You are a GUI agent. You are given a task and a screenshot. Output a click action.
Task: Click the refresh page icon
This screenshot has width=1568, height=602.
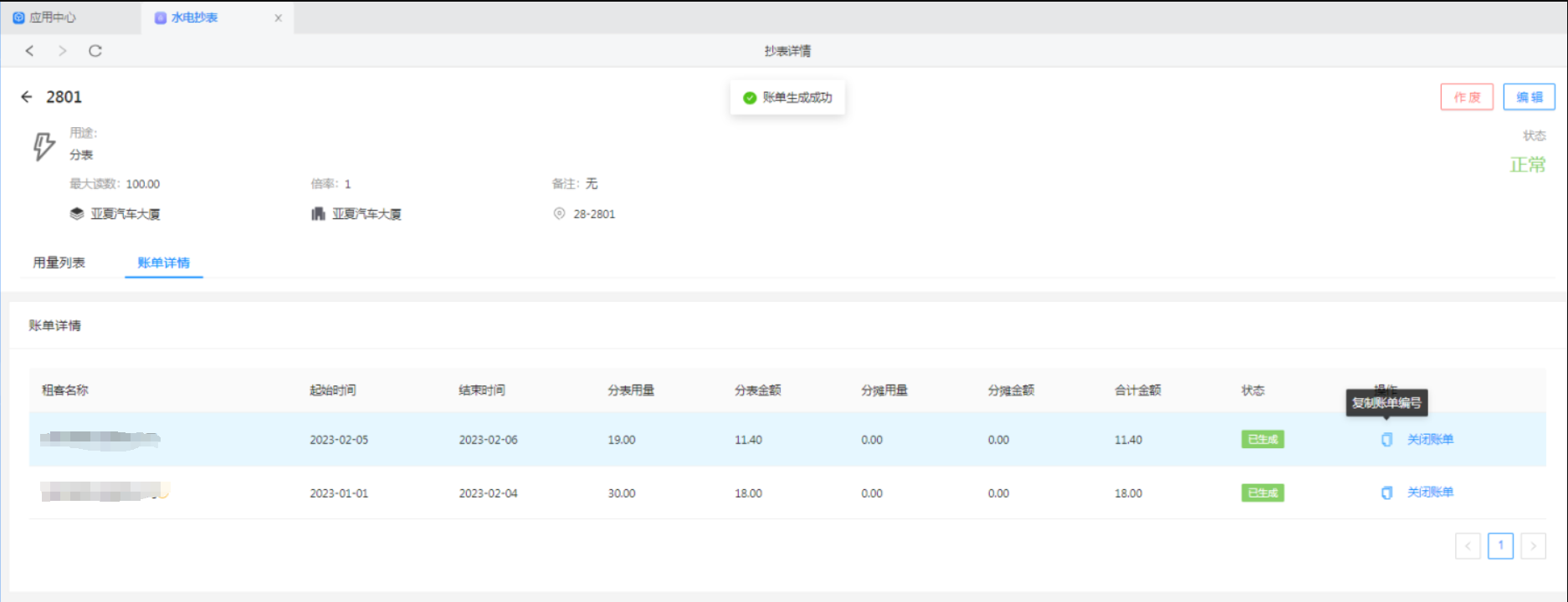click(95, 51)
